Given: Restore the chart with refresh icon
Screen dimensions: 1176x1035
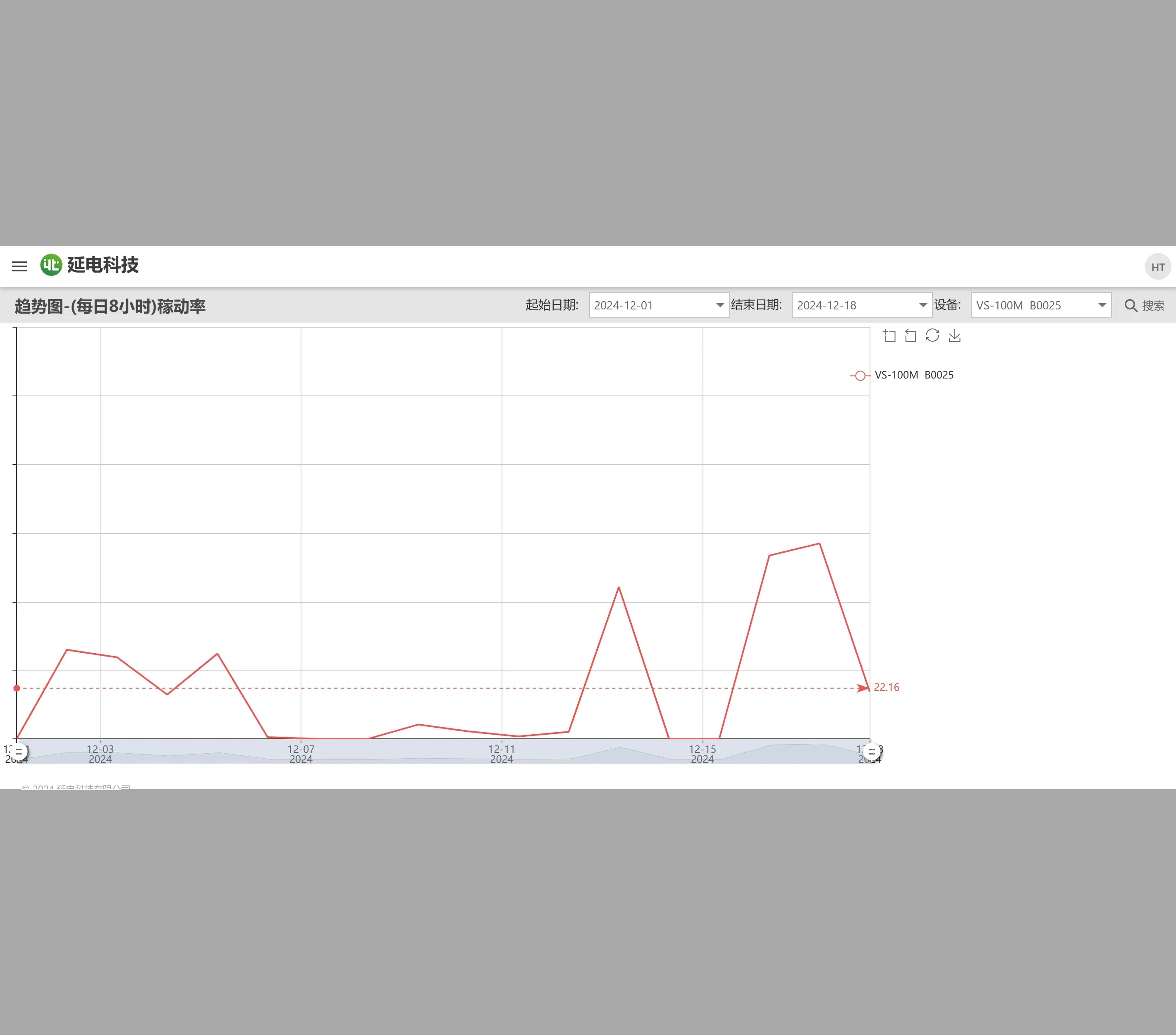Looking at the screenshot, I should click(x=932, y=335).
